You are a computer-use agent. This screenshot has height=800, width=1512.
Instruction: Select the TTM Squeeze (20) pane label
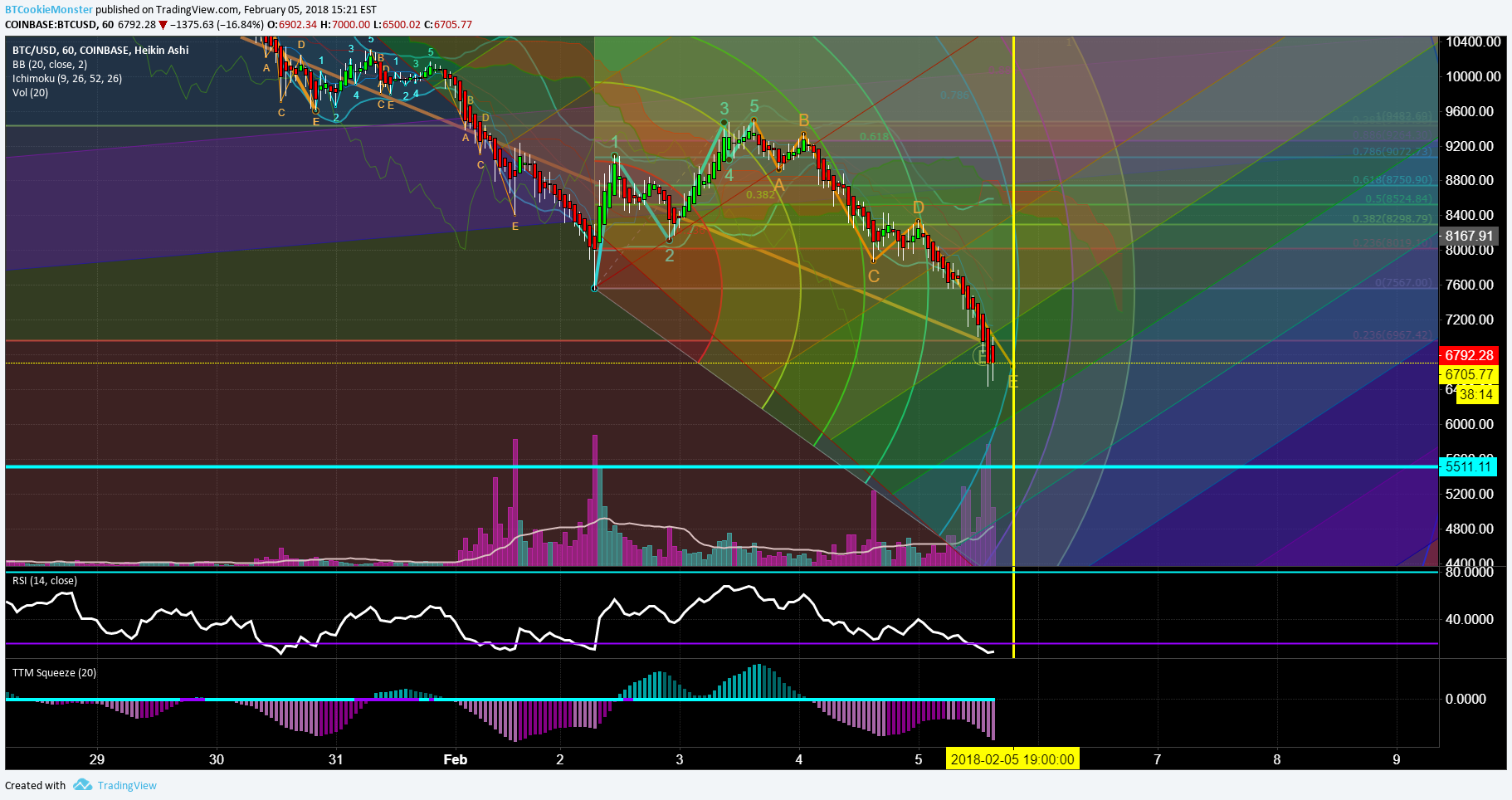pos(54,672)
